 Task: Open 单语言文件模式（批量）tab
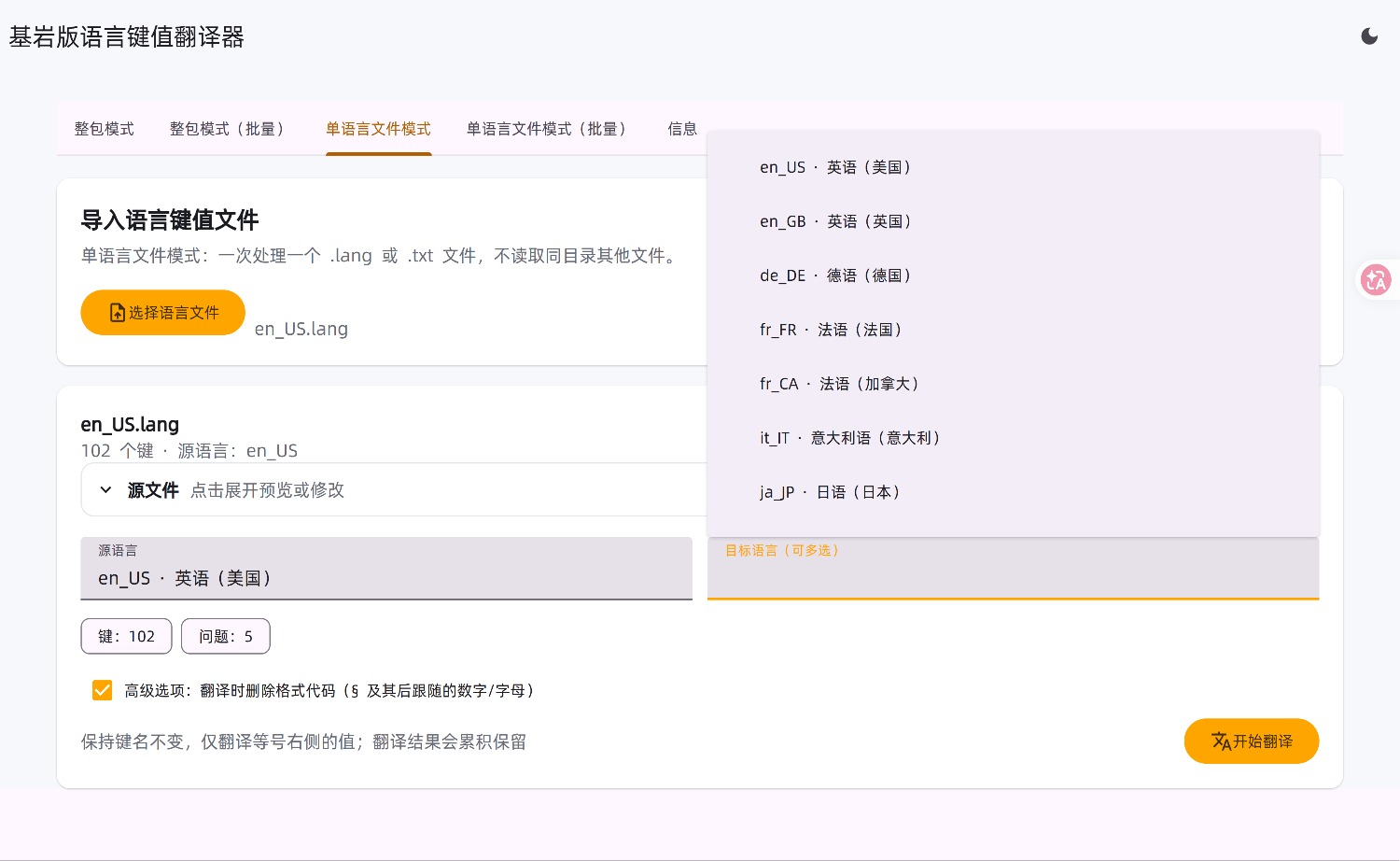550,129
